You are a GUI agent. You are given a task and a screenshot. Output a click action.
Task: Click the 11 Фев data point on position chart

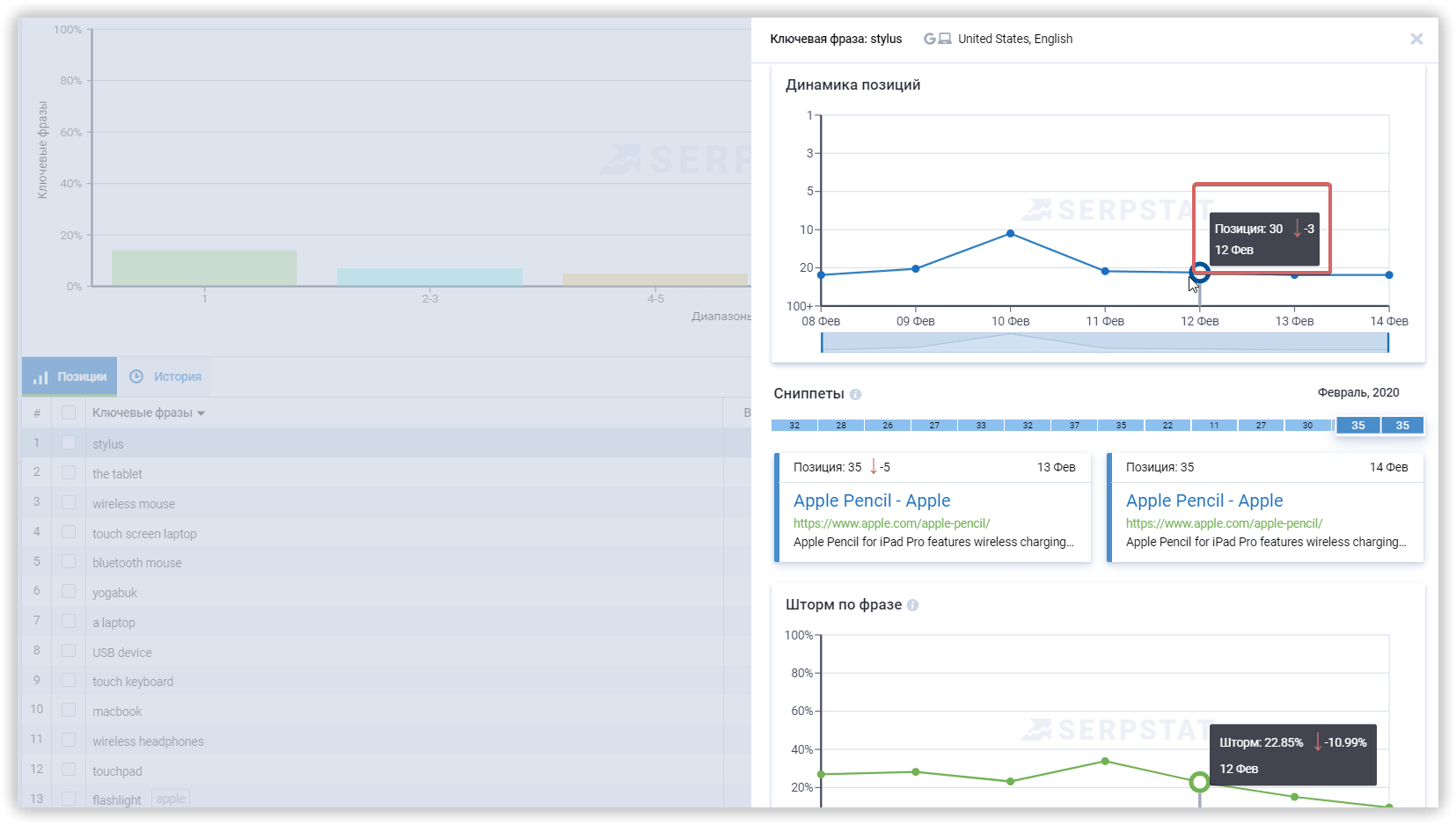tap(1105, 271)
